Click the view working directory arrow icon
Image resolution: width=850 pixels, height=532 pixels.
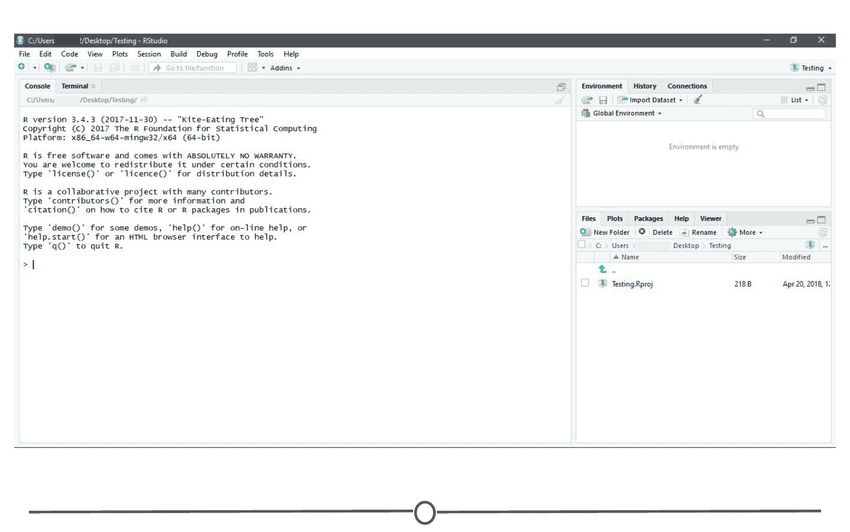click(x=144, y=100)
